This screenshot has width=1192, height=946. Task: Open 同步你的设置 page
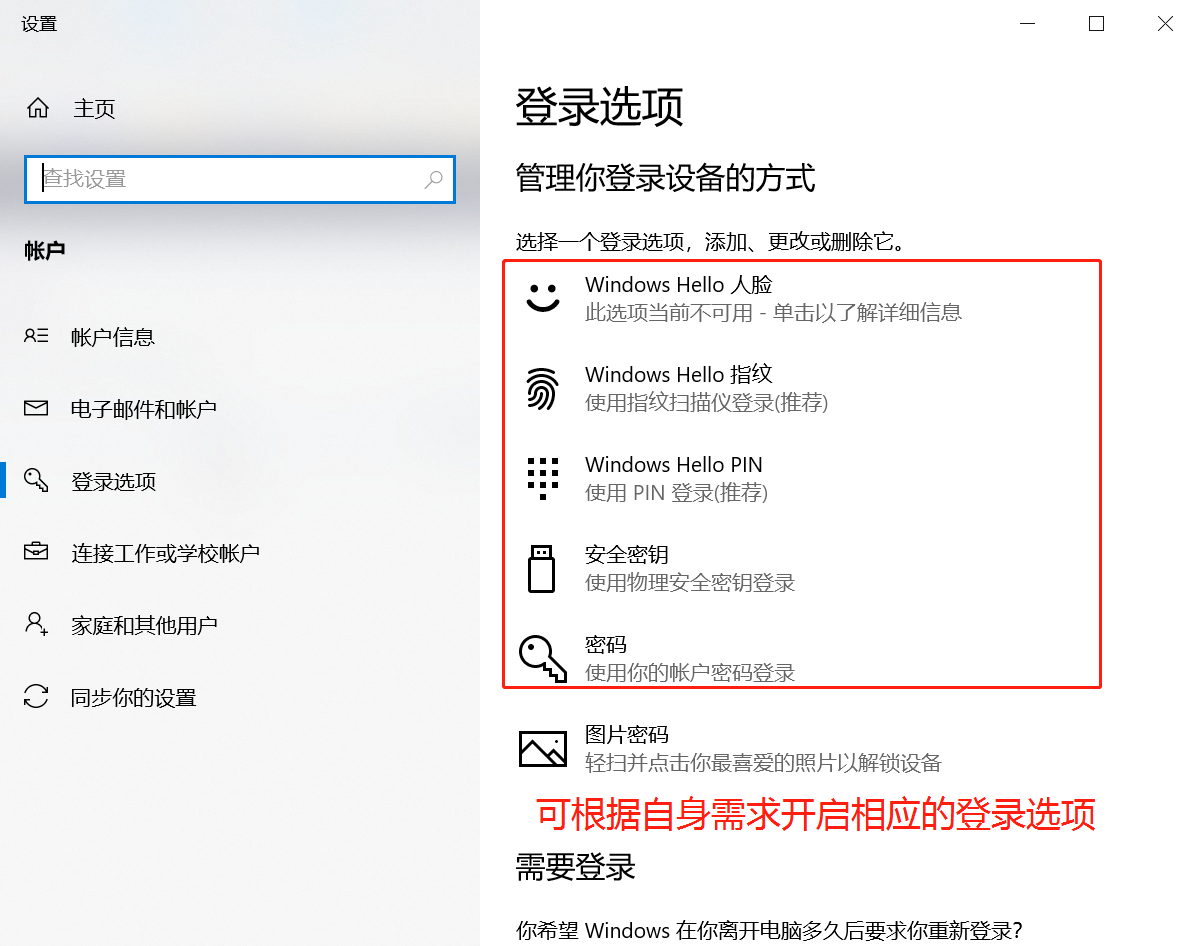point(134,697)
